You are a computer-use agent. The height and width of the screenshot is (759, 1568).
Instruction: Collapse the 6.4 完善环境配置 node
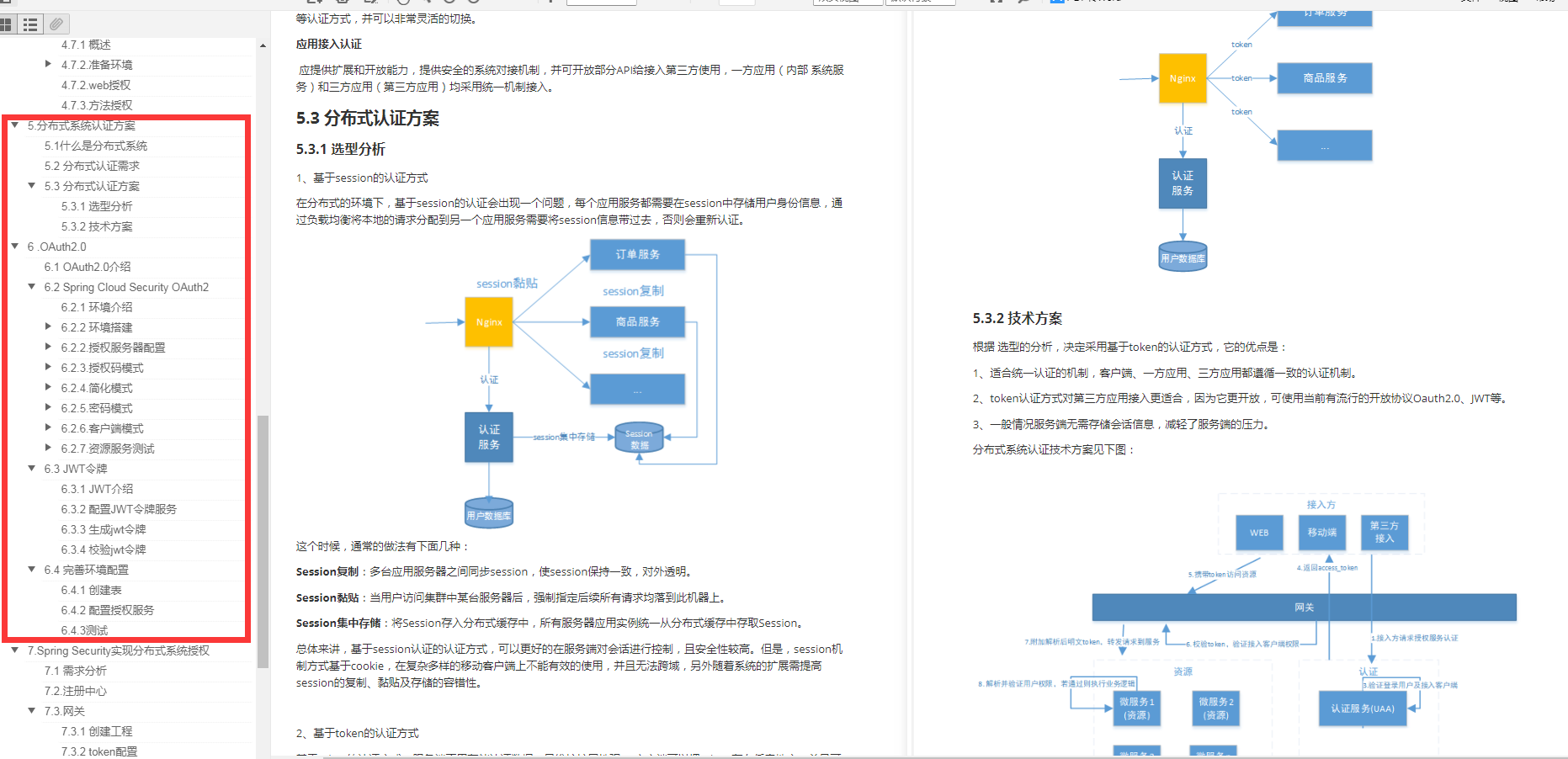[x=32, y=569]
